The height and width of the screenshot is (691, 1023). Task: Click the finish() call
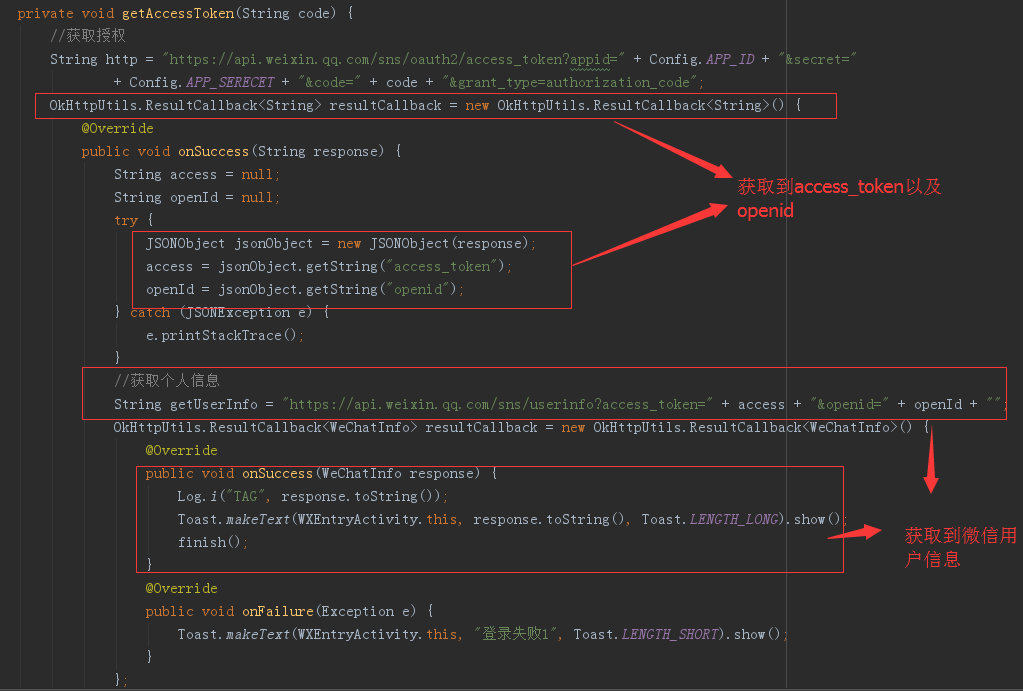pyautogui.click(x=212, y=542)
